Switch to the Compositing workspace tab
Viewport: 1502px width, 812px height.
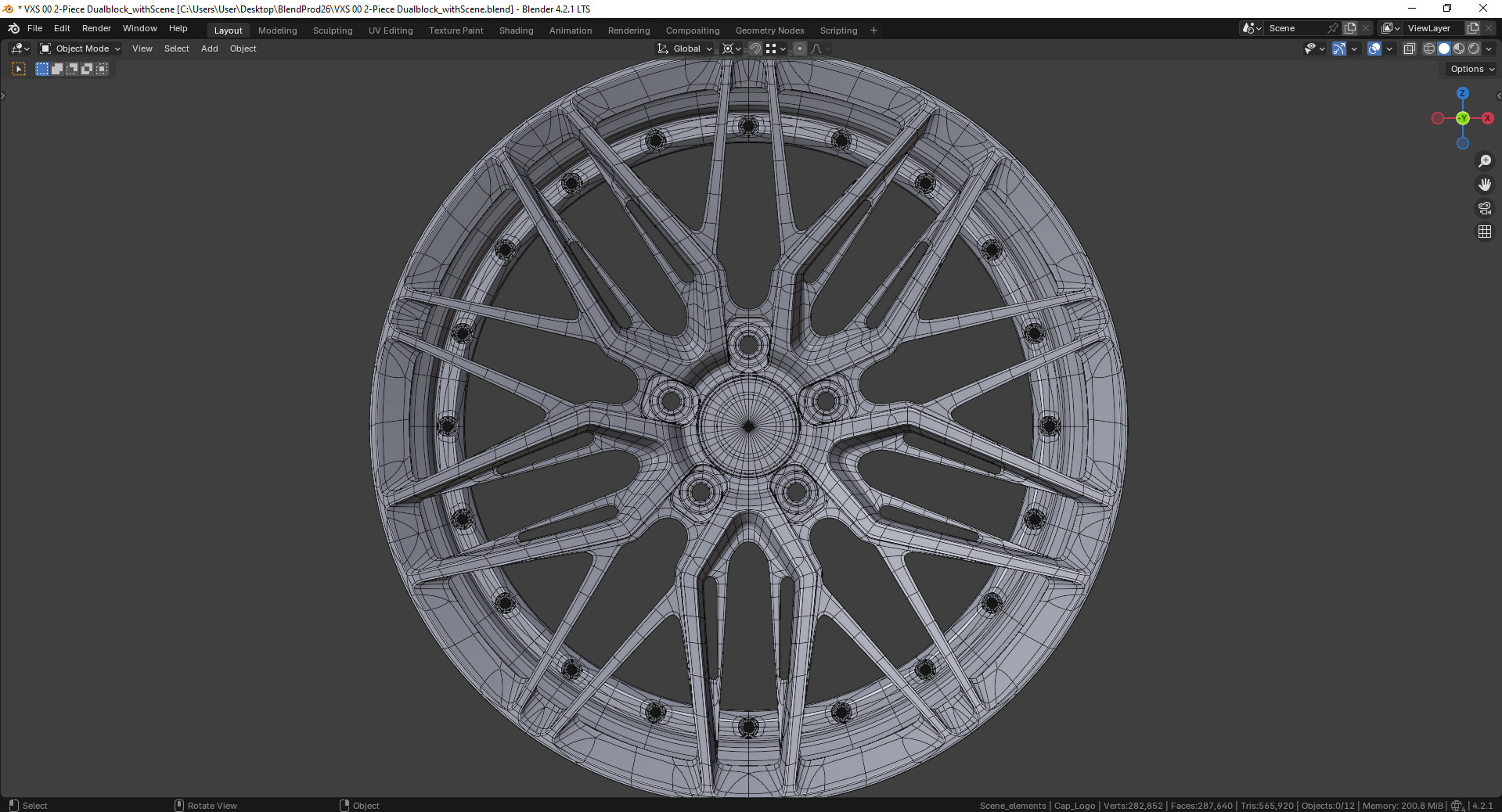tap(692, 31)
